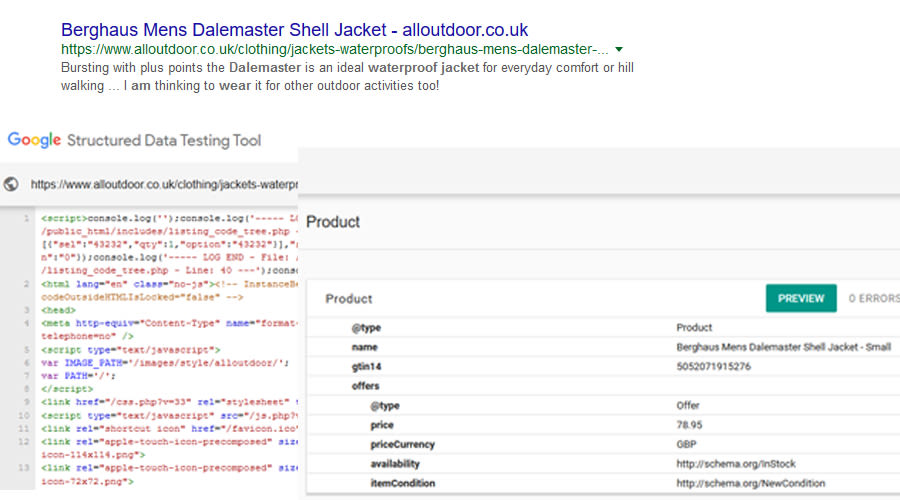This screenshot has width=900, height=500.
Task: Click the closing </script> code line
Action: point(67,389)
